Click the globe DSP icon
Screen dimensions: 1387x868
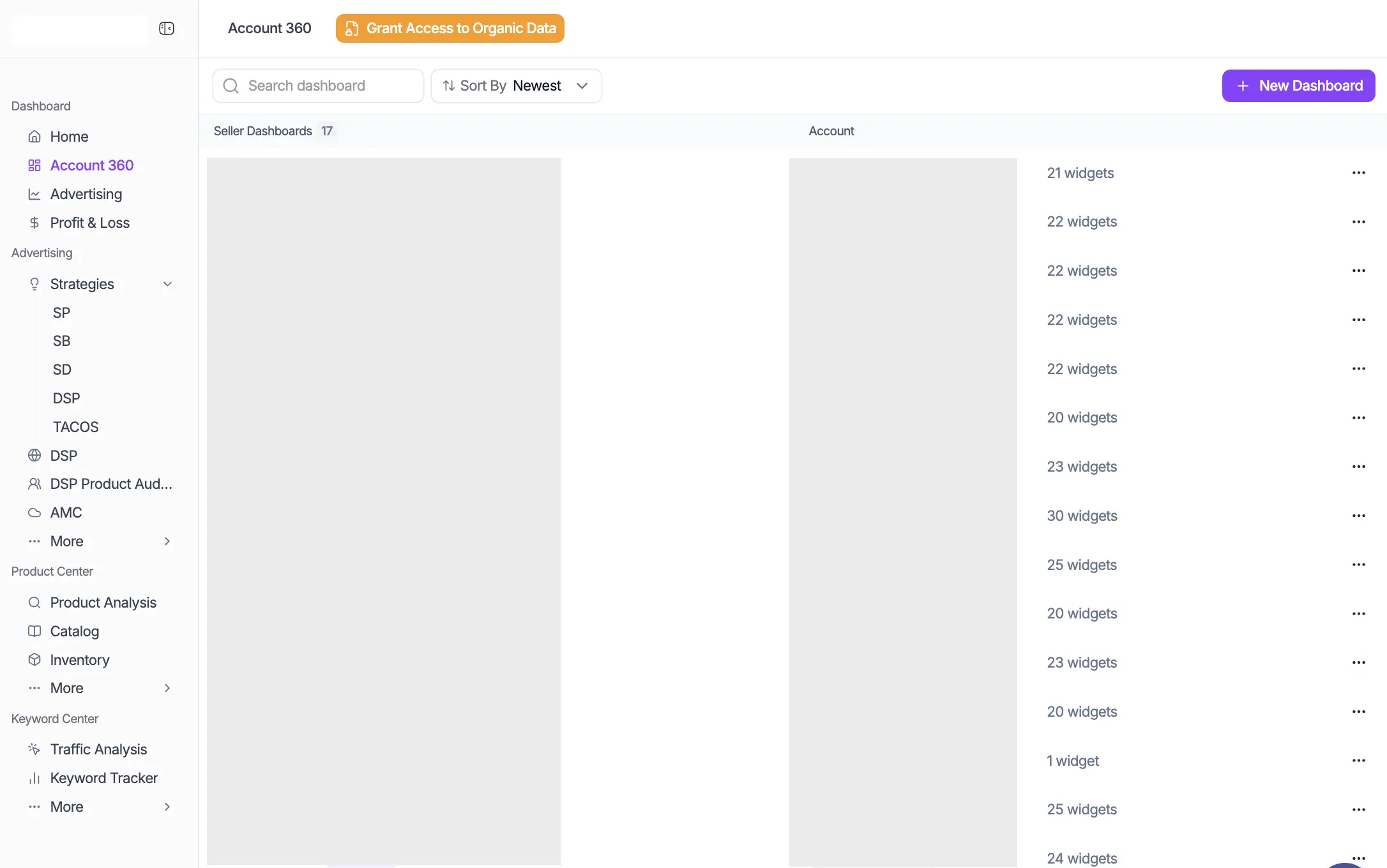[x=34, y=456]
